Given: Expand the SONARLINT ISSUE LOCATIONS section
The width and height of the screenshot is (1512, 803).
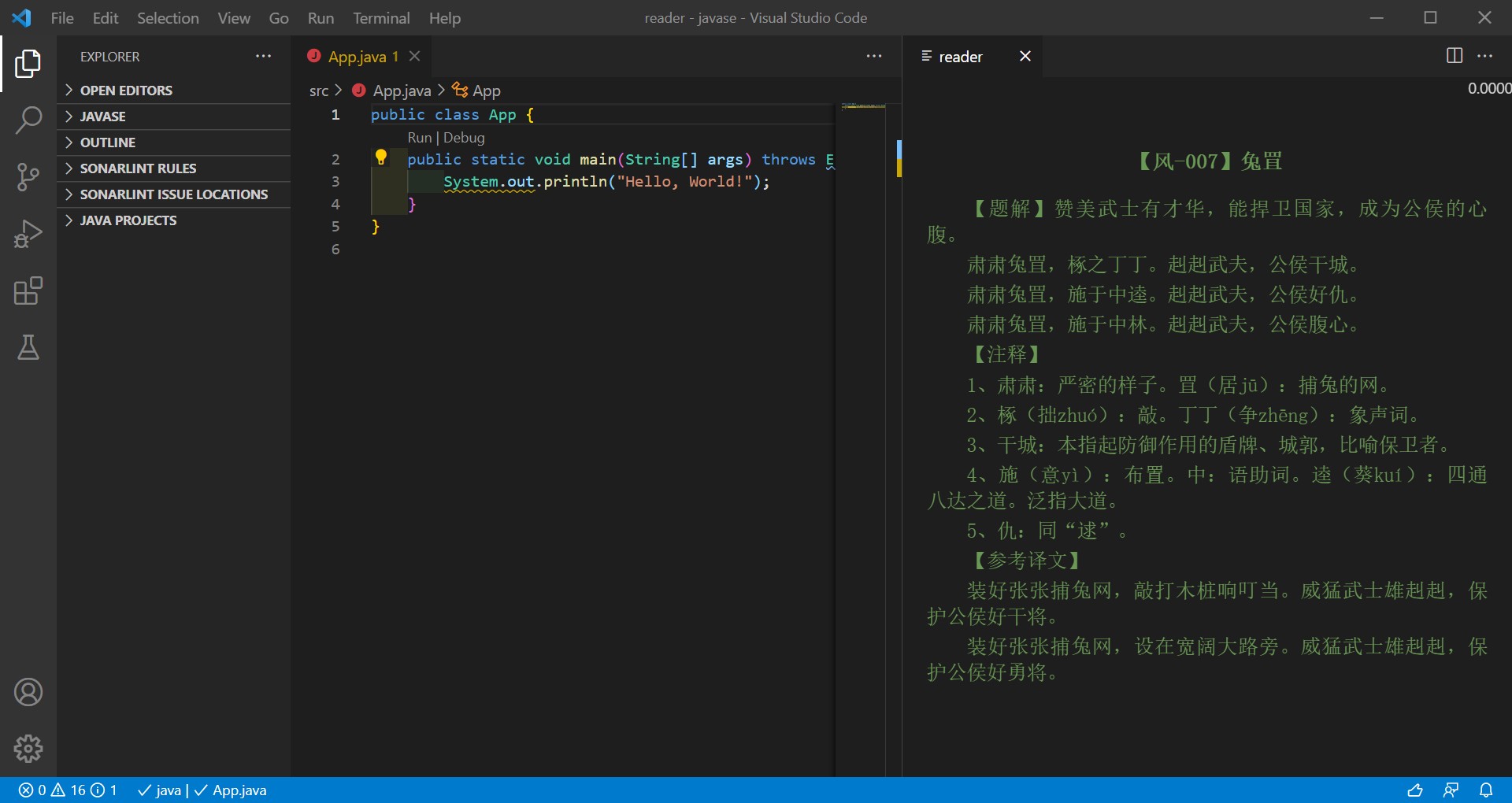Looking at the screenshot, I should pos(173,194).
